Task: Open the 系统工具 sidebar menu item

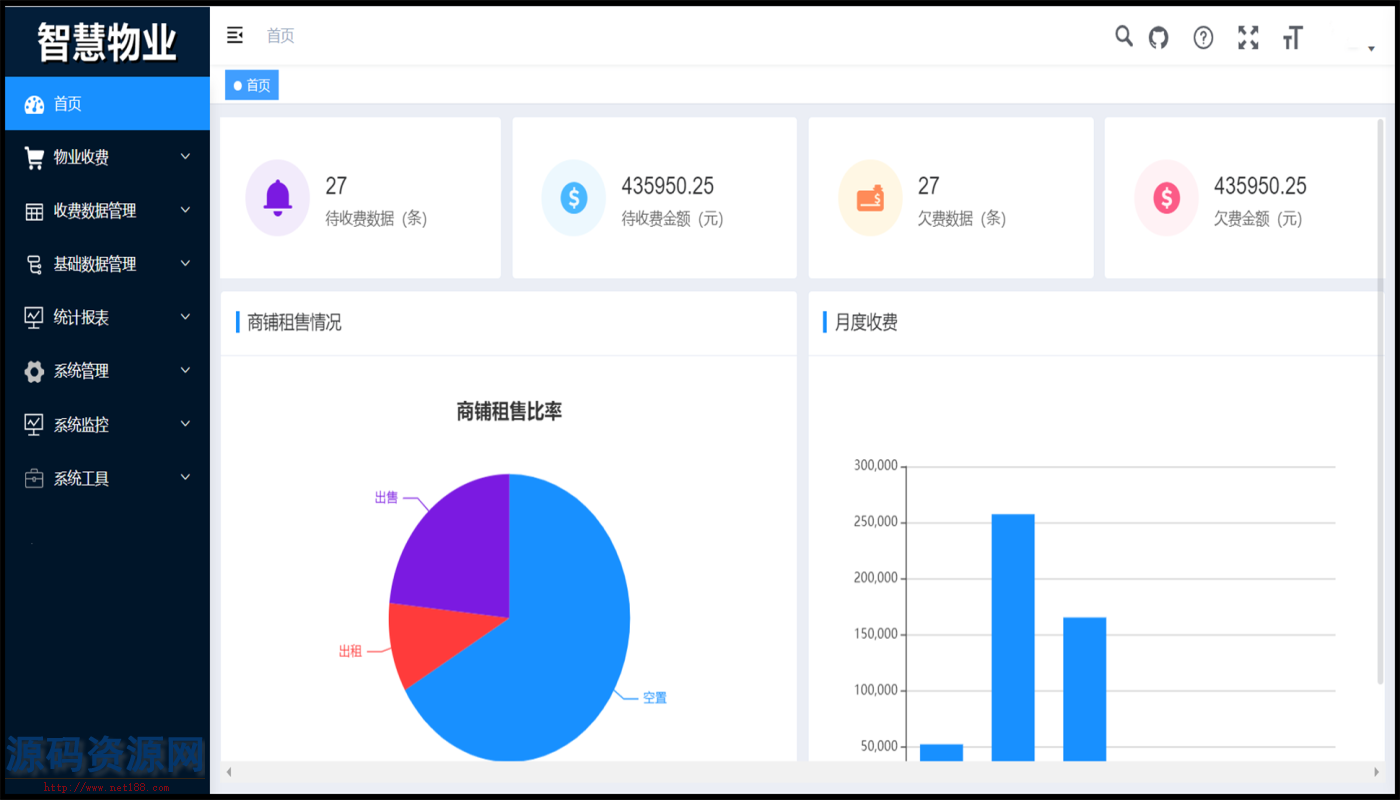Action: 107,478
